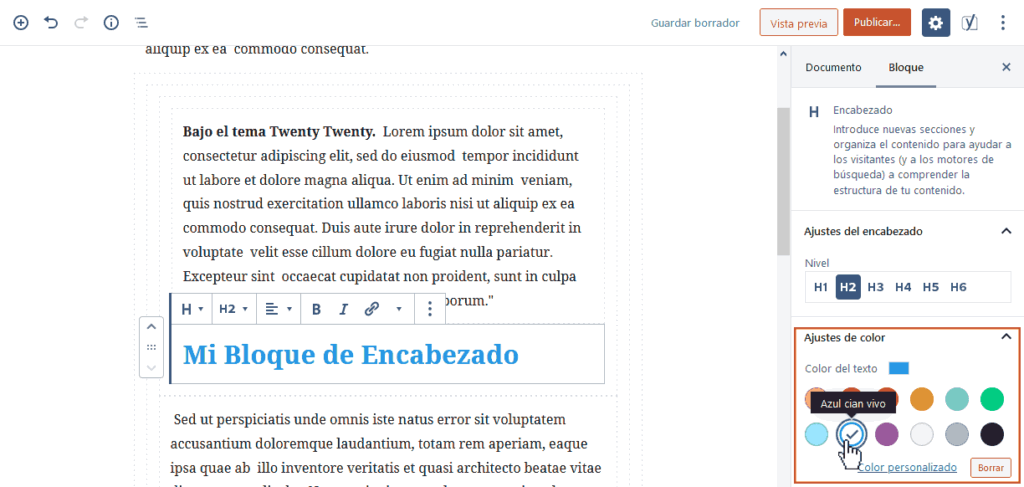
Task: Open Color personalizado link
Action: point(907,467)
